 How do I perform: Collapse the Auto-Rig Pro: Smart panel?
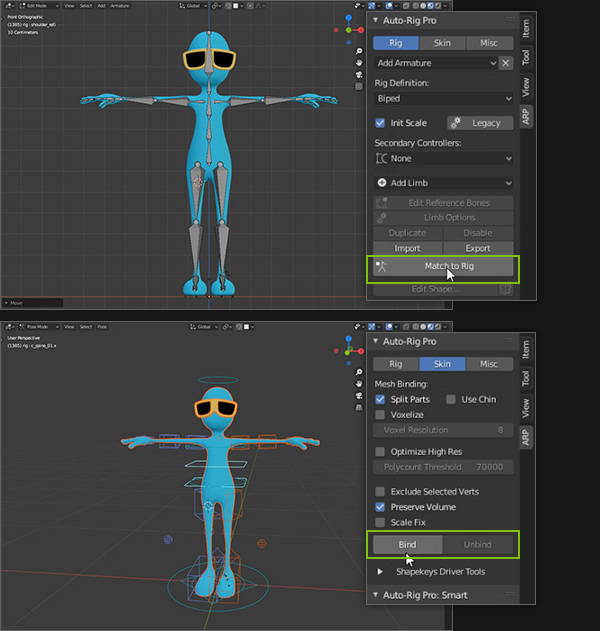(x=375, y=594)
